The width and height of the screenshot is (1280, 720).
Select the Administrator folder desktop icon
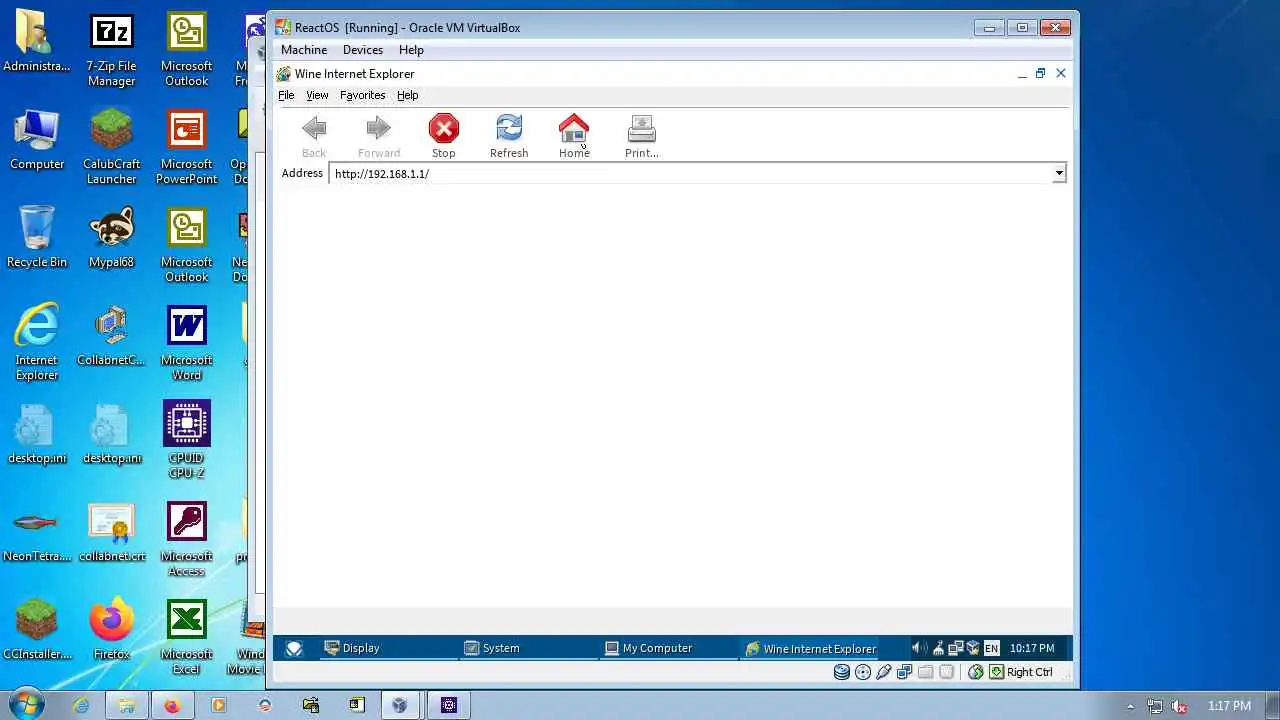pyautogui.click(x=37, y=42)
